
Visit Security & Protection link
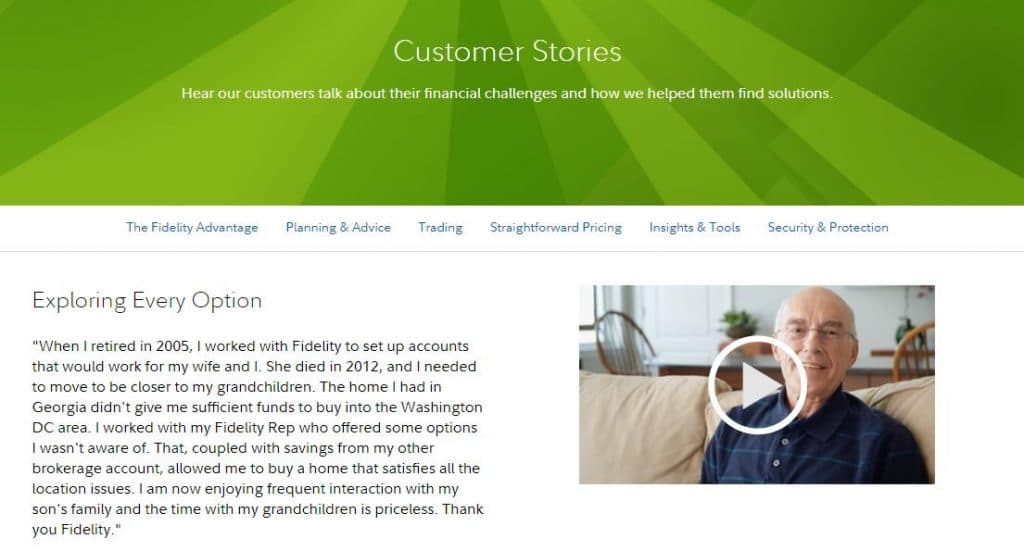[x=828, y=227]
